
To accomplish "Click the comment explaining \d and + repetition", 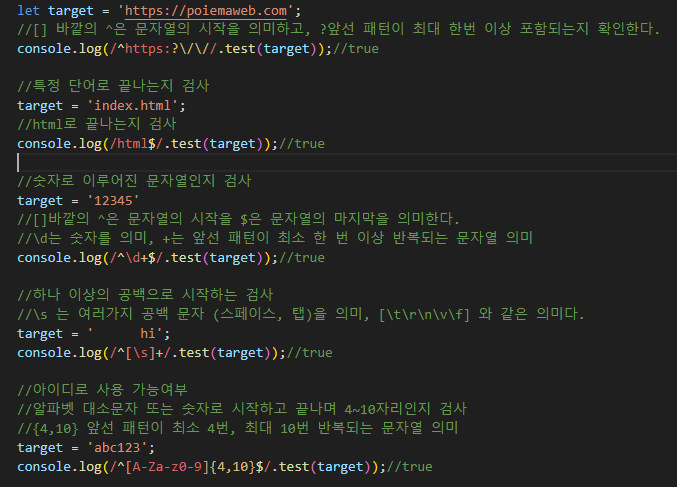I will pyautogui.click(x=275, y=238).
